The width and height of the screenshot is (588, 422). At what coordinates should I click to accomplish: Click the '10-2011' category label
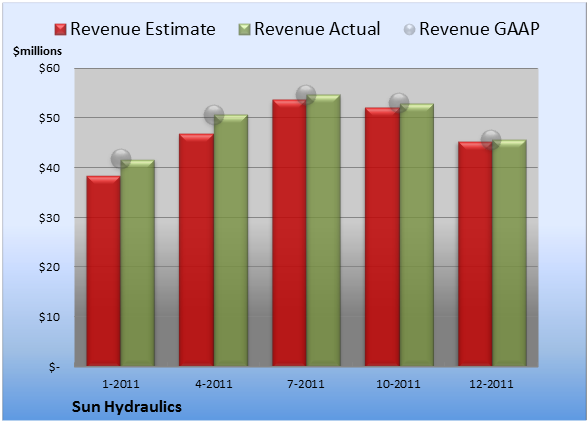coord(398,384)
